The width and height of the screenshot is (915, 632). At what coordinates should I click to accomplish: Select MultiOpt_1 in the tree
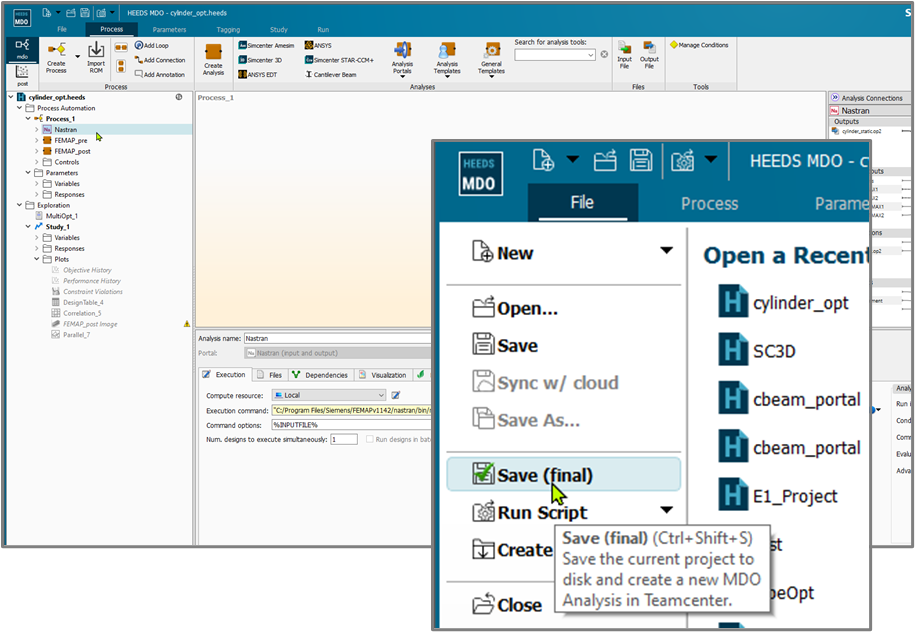click(x=57, y=216)
